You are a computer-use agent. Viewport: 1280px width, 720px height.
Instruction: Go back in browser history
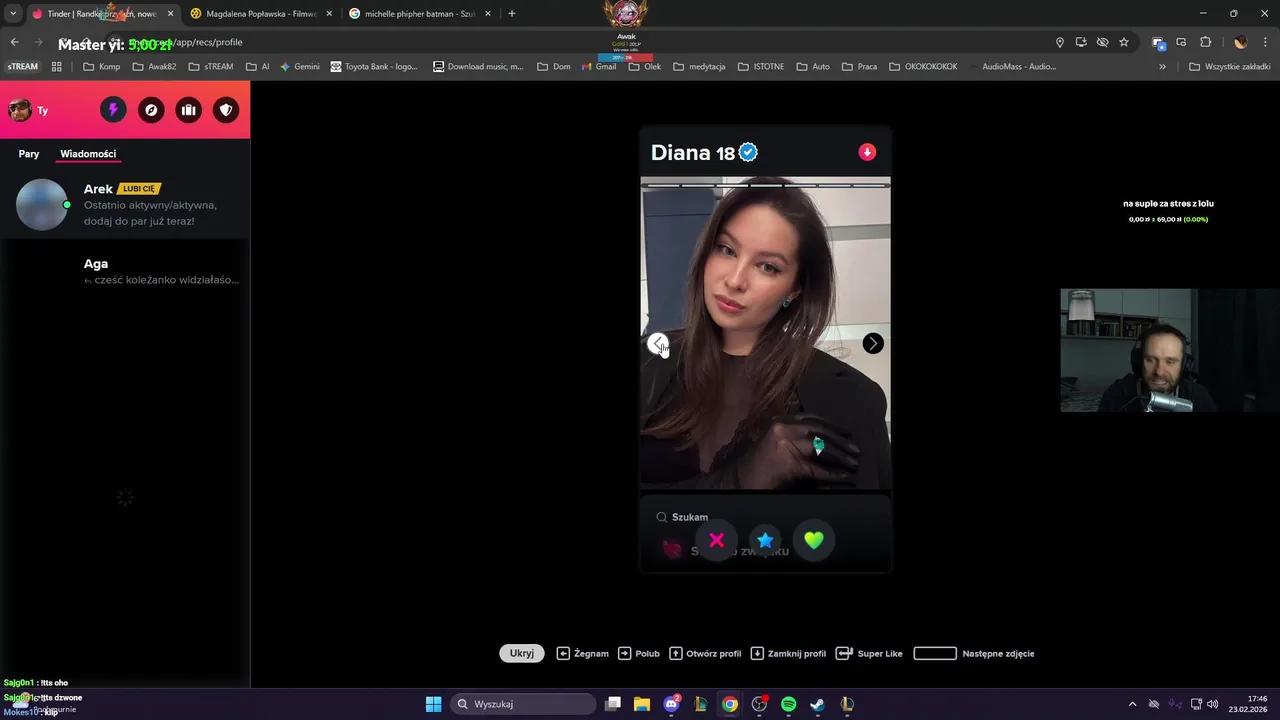tap(14, 42)
